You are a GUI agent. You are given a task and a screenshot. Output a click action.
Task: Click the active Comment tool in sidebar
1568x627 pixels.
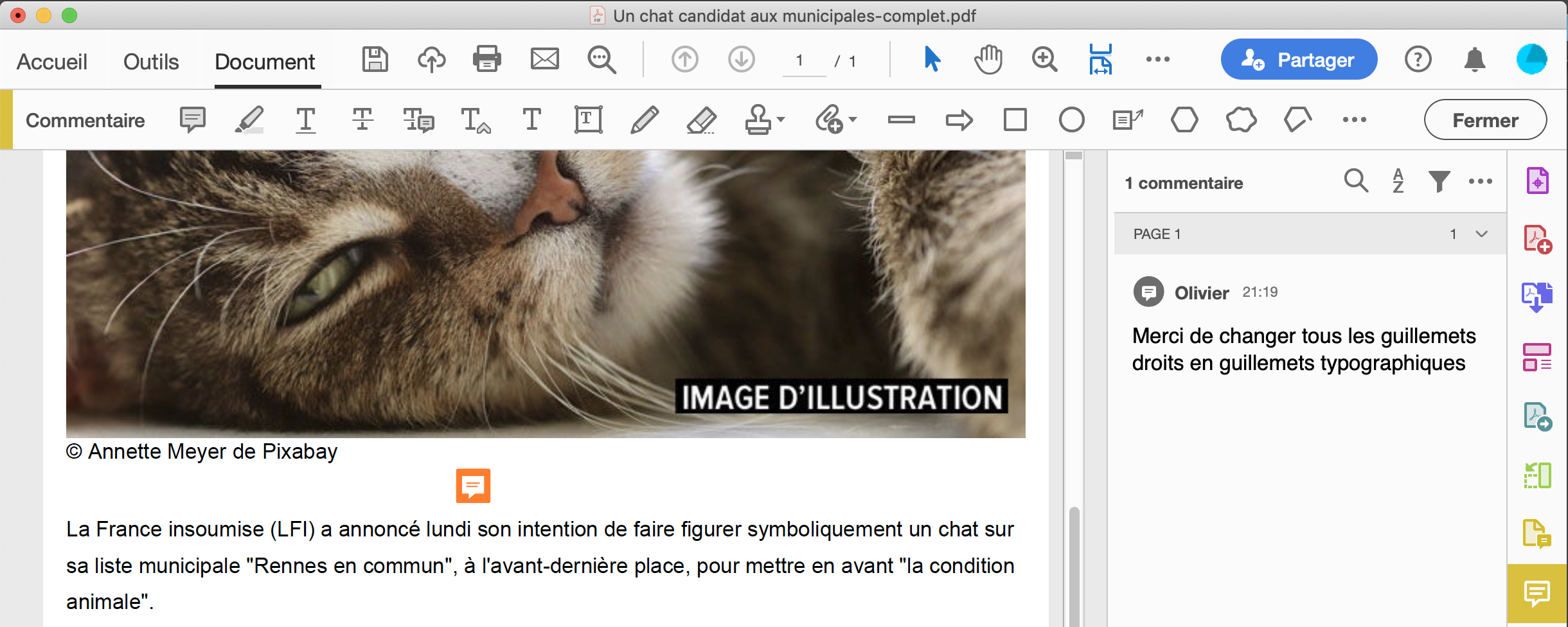(x=1538, y=593)
